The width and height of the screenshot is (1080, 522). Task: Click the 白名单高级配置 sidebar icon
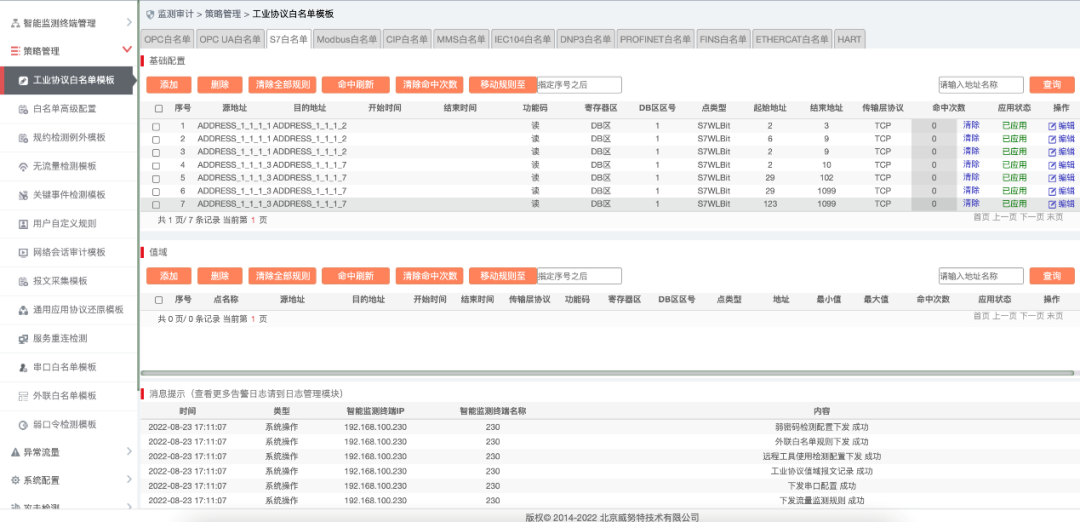click(x=23, y=109)
